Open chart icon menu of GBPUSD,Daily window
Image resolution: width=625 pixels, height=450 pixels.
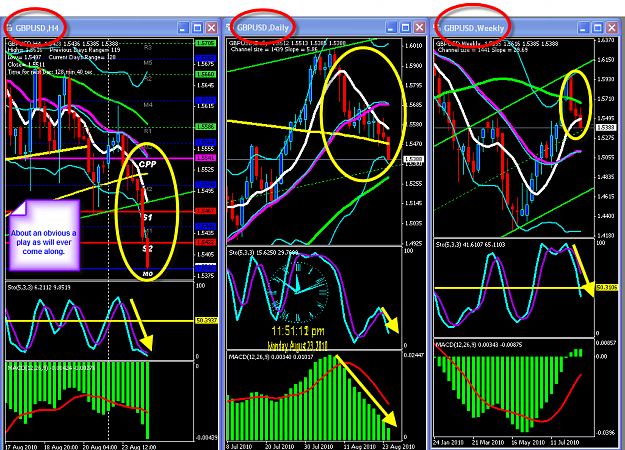229,28
